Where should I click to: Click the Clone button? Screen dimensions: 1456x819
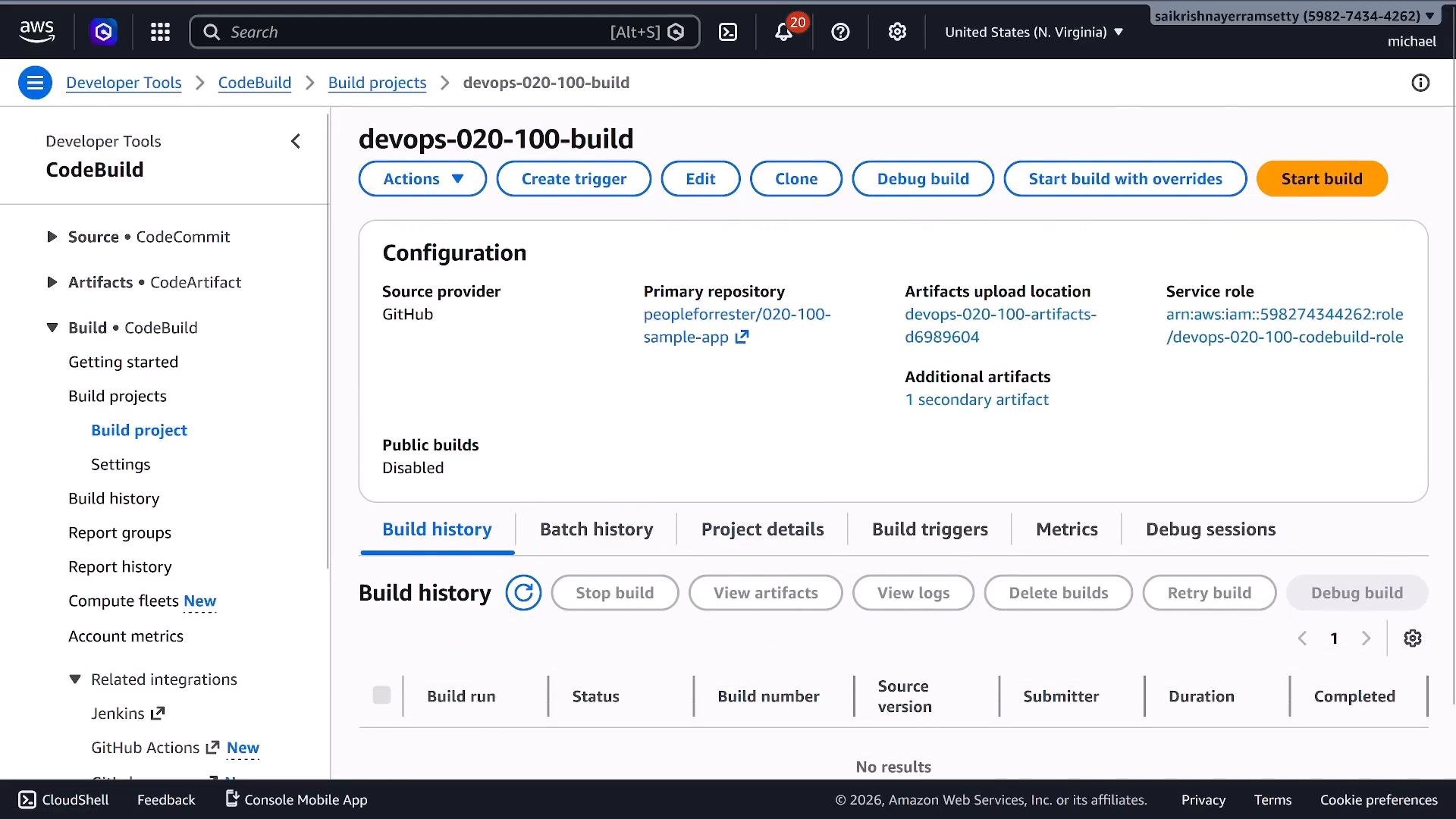point(796,179)
